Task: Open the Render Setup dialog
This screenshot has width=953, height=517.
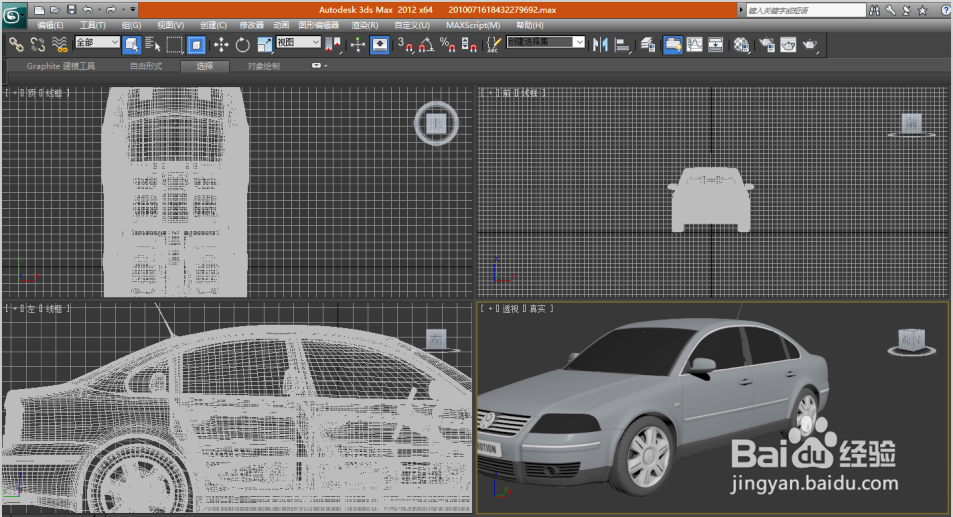Action: coord(767,45)
